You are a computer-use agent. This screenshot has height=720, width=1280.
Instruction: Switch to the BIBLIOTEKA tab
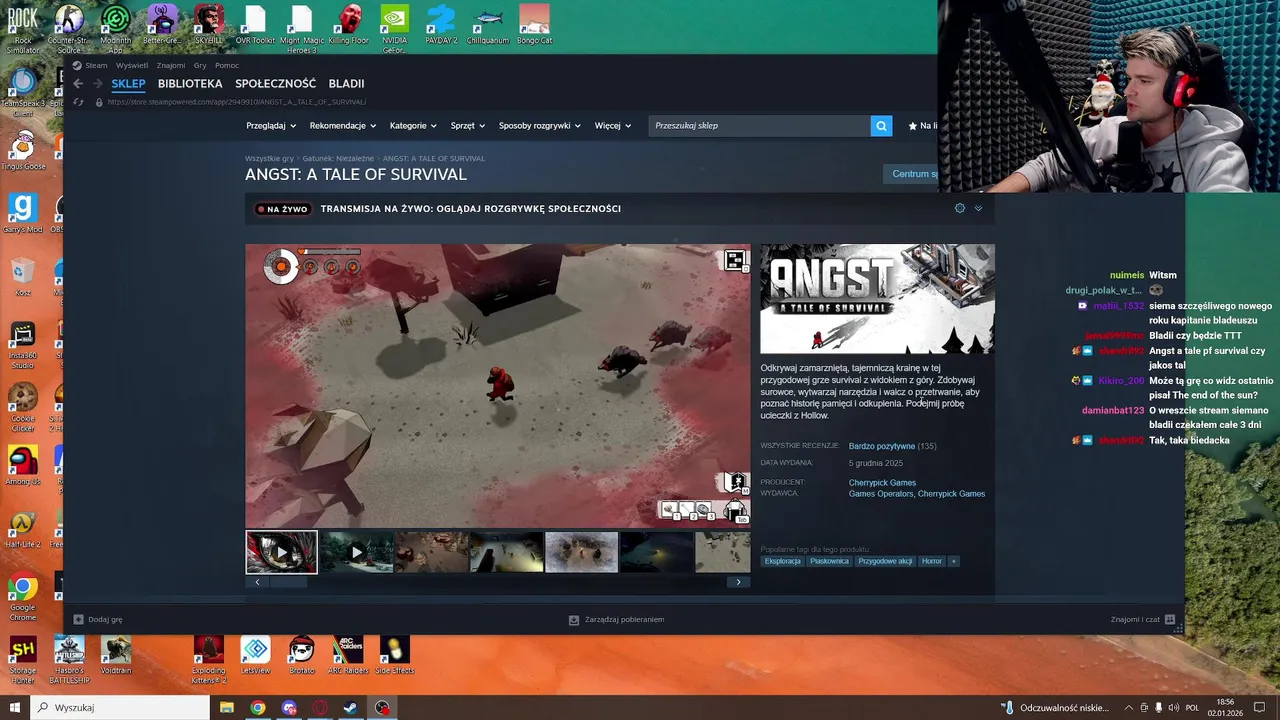(190, 84)
